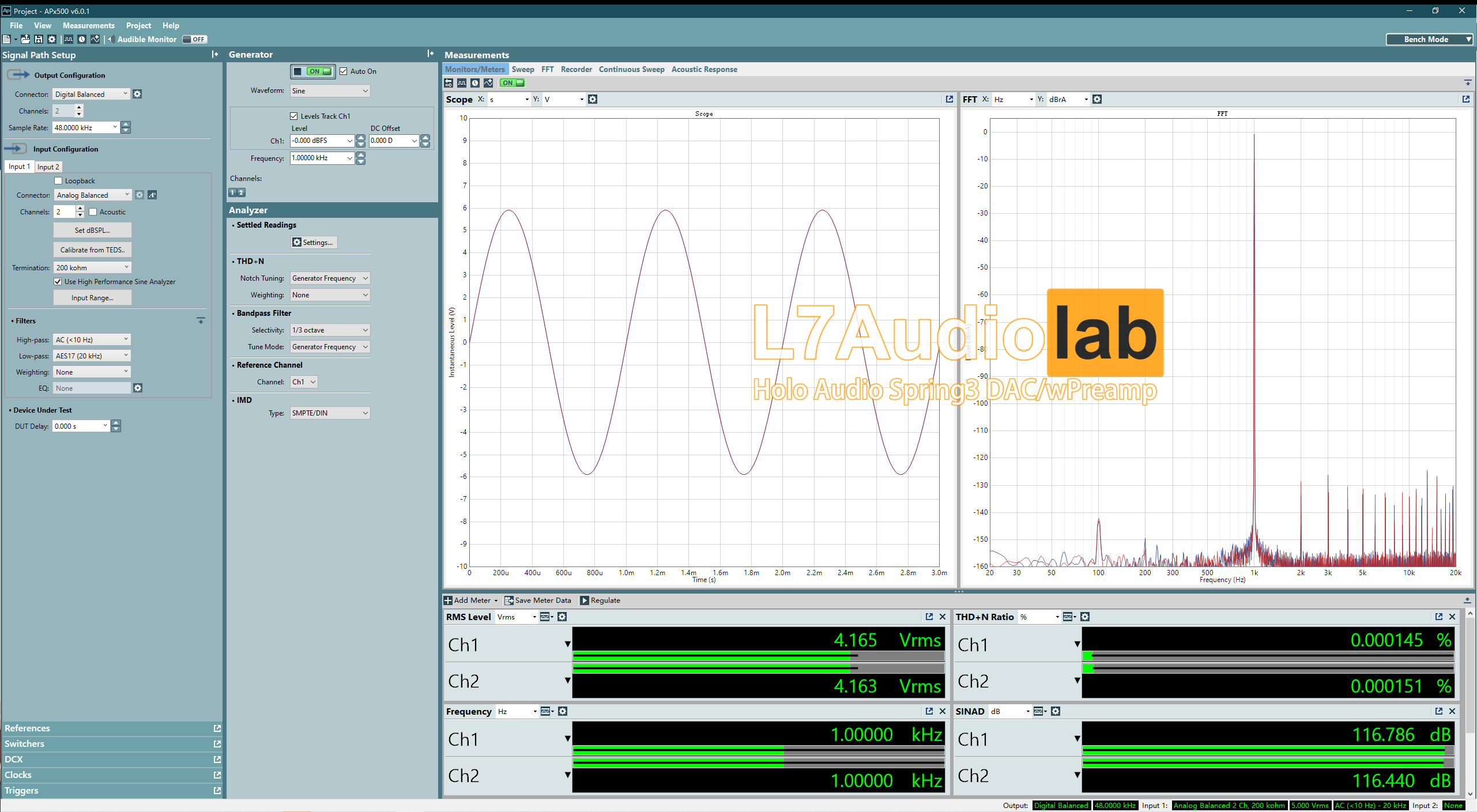Screen dimensions: 1477x812
Task: Toggle Levels Track Ch1 checkbox
Action: pyautogui.click(x=291, y=113)
